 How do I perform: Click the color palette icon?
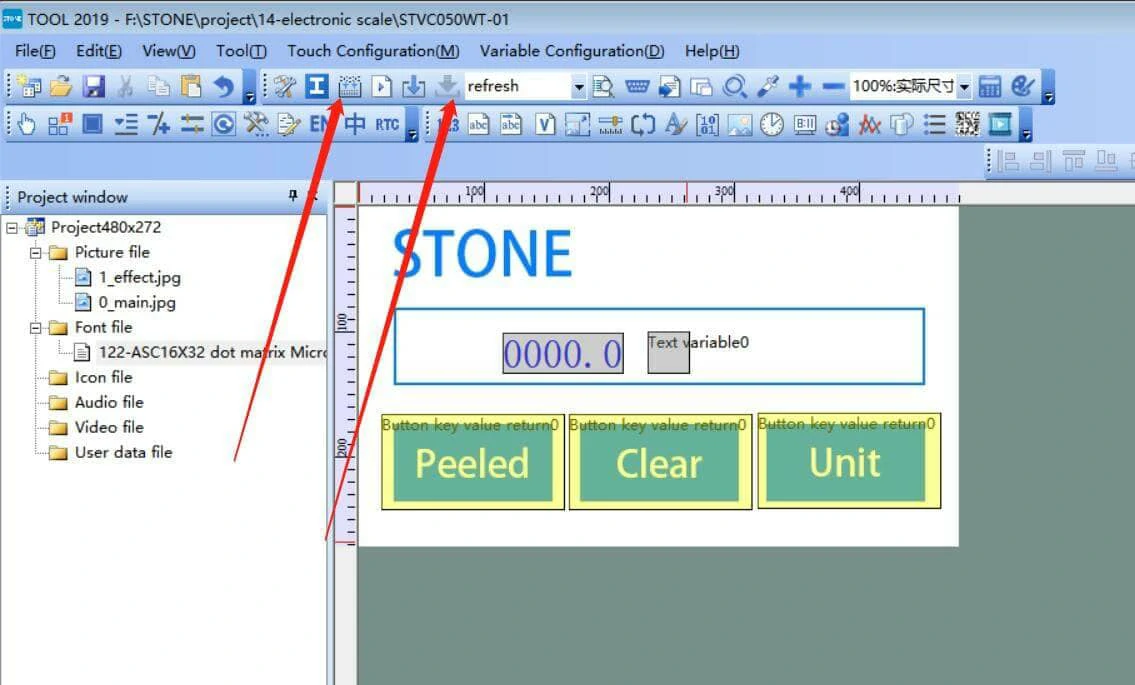1023,86
